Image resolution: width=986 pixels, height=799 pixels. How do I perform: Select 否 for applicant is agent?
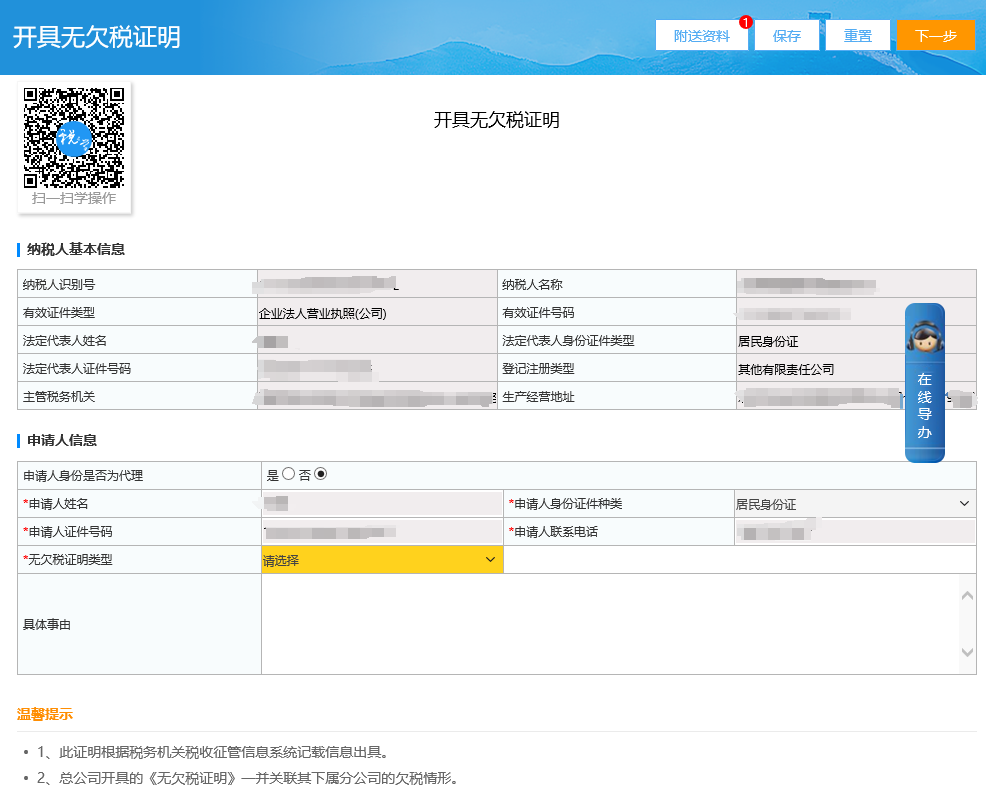[321, 474]
